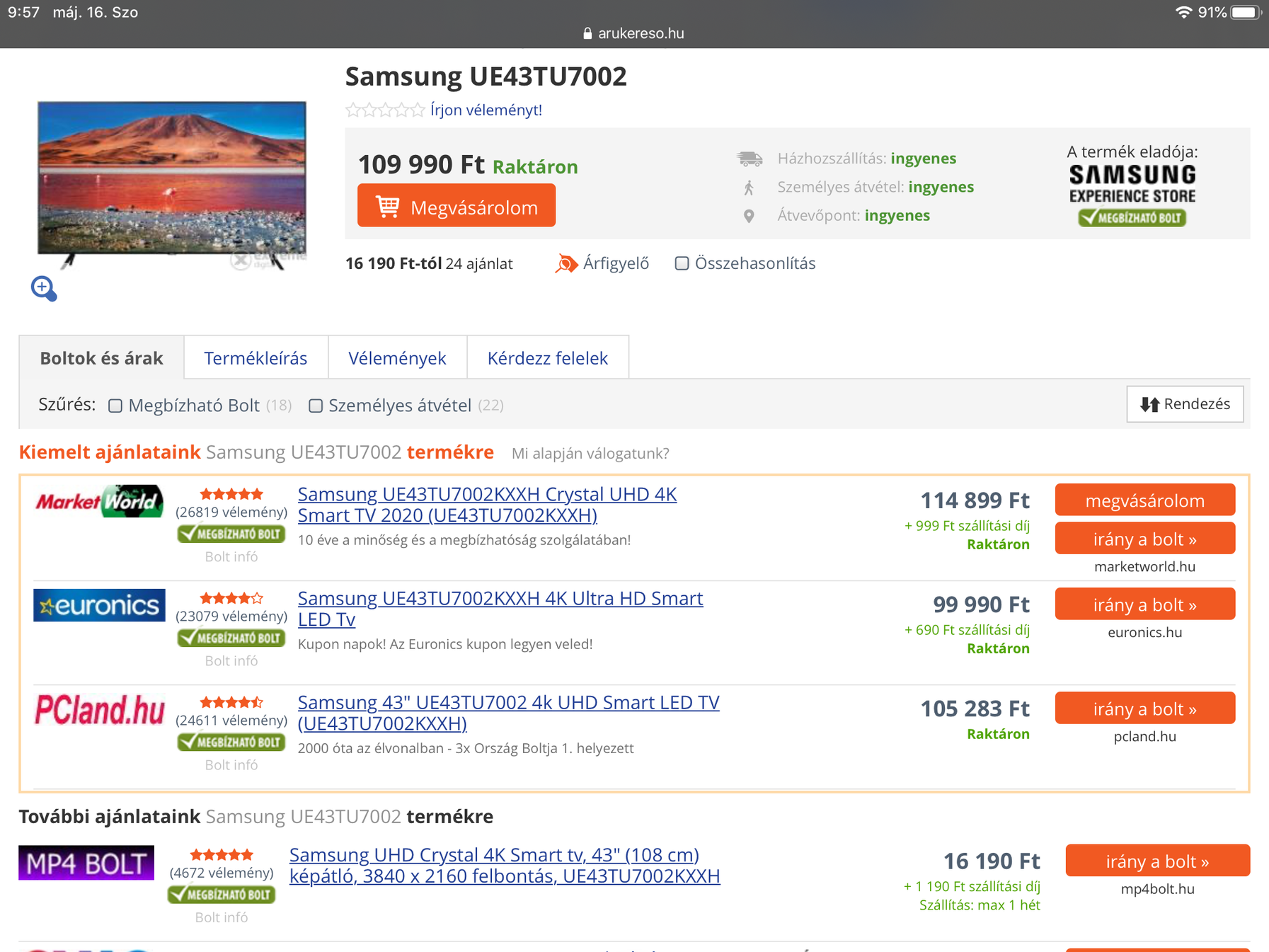The width and height of the screenshot is (1269, 952).
Task: Click the 114 899 Ft MarketWorld price
Action: (x=975, y=500)
